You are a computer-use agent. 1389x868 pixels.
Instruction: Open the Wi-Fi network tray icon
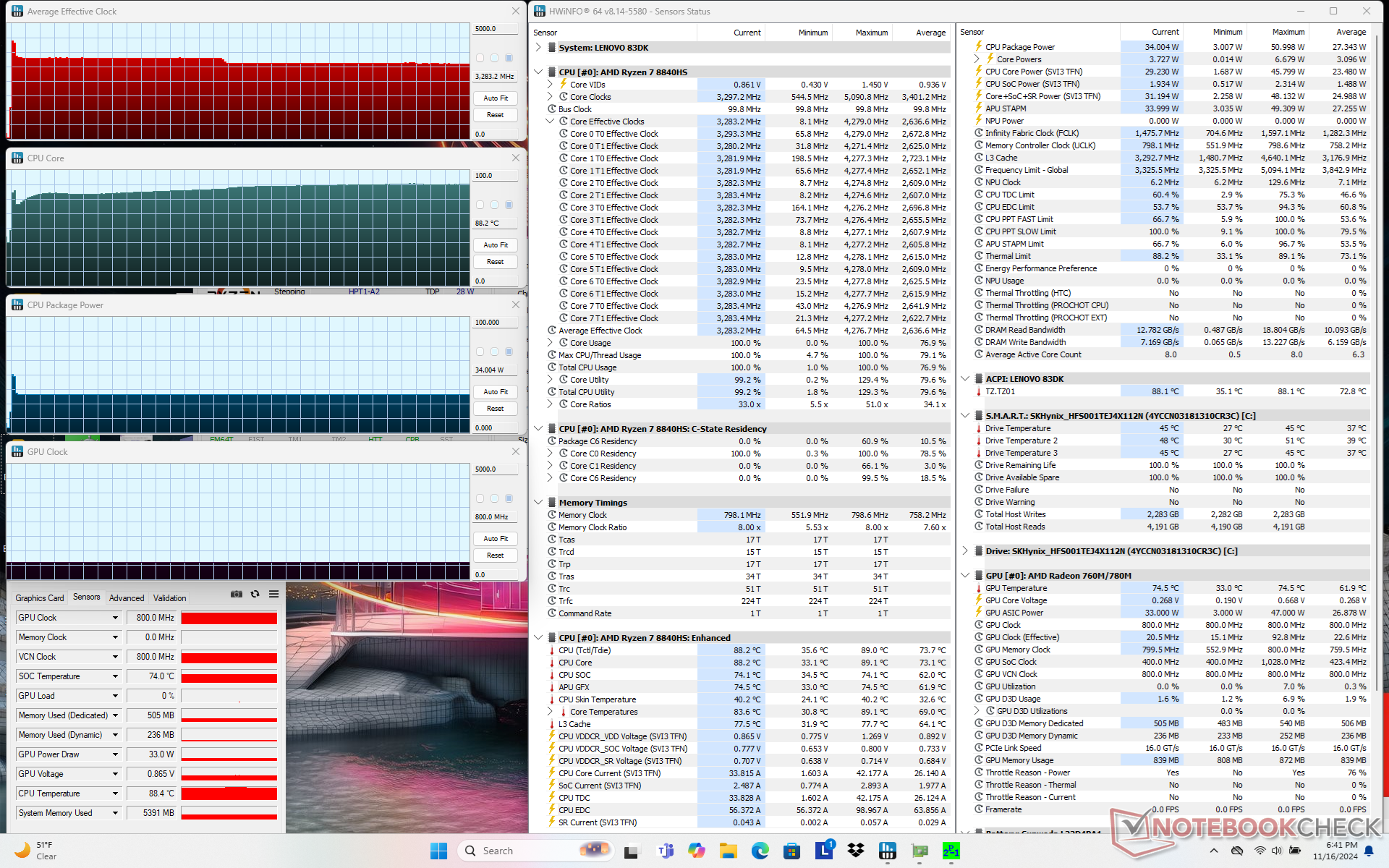tap(1260, 851)
